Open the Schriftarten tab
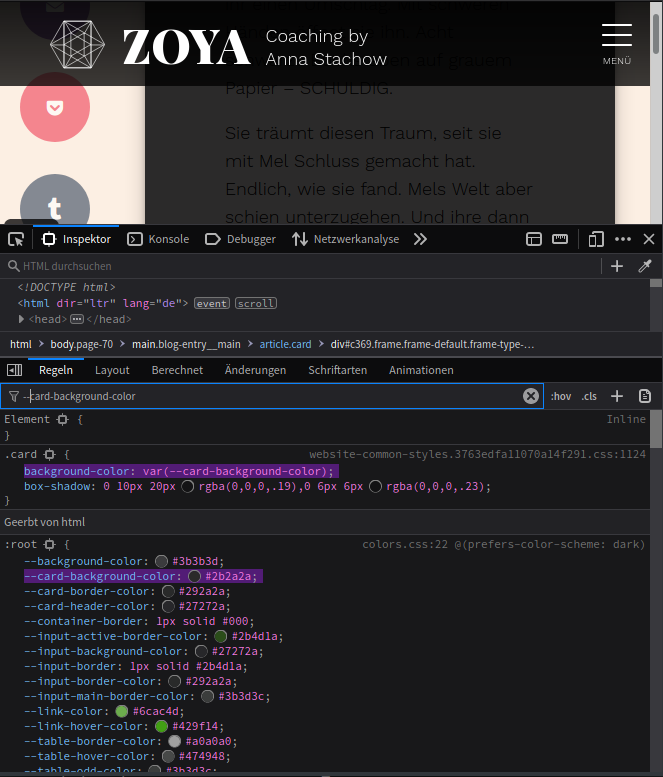 [x=337, y=370]
